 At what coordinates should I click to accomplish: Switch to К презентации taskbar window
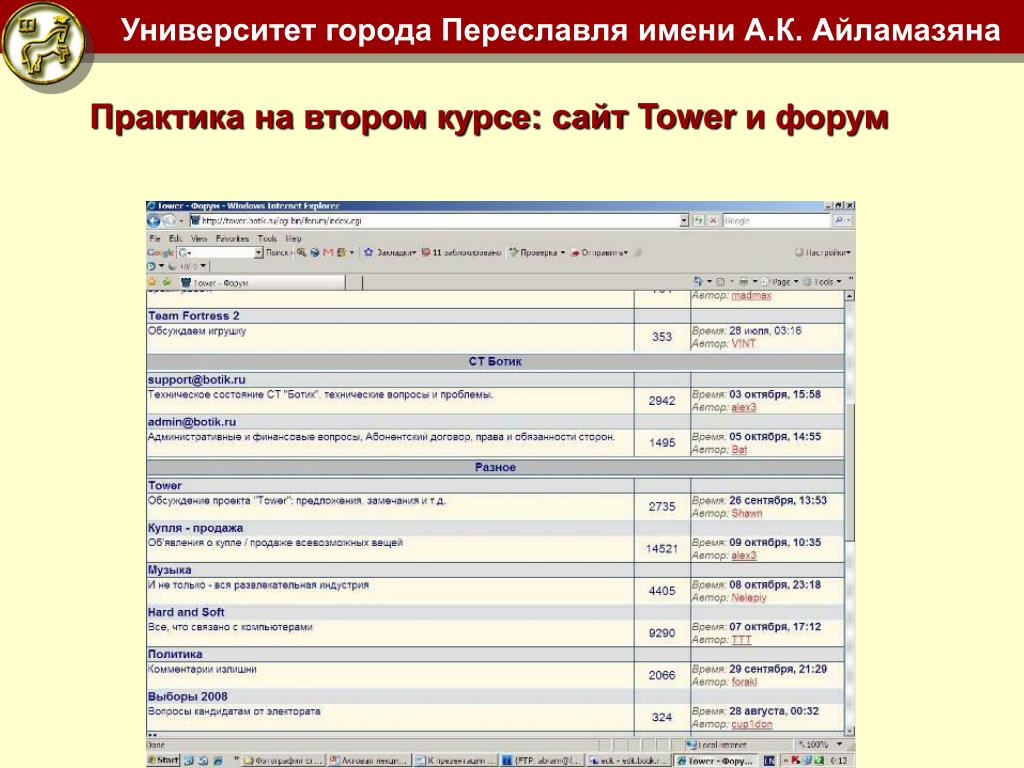coord(456,760)
